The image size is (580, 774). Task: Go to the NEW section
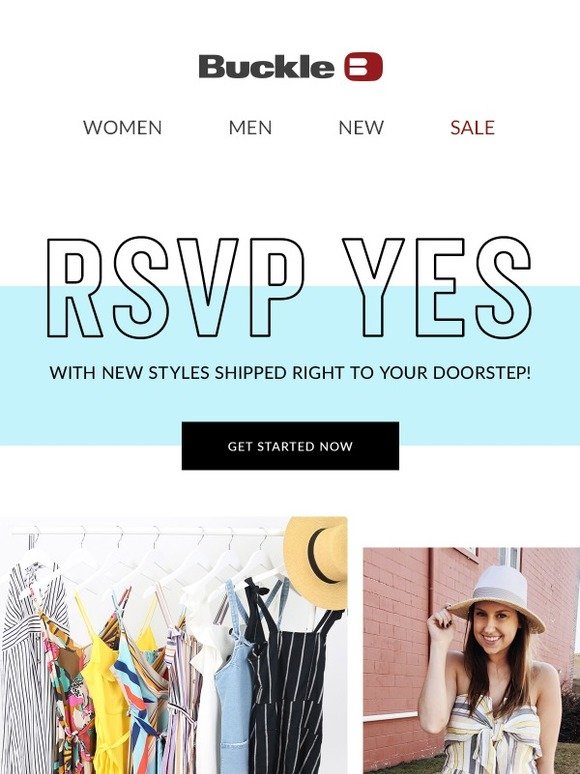pos(361,127)
